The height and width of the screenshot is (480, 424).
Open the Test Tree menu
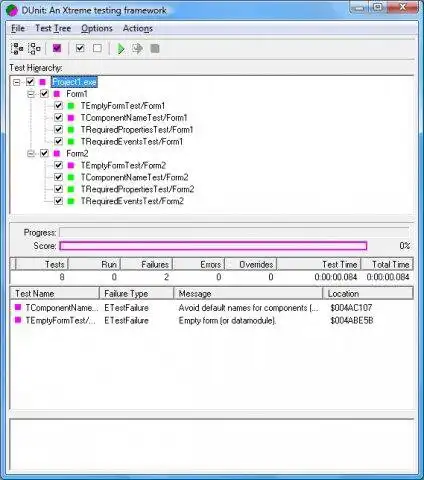click(x=53, y=28)
